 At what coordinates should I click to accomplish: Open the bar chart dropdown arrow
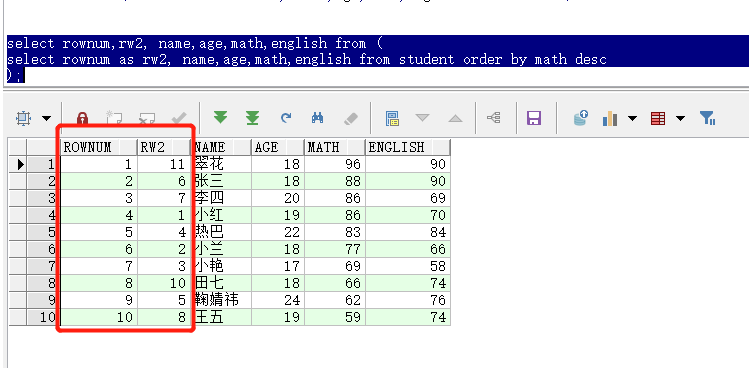tap(632, 118)
